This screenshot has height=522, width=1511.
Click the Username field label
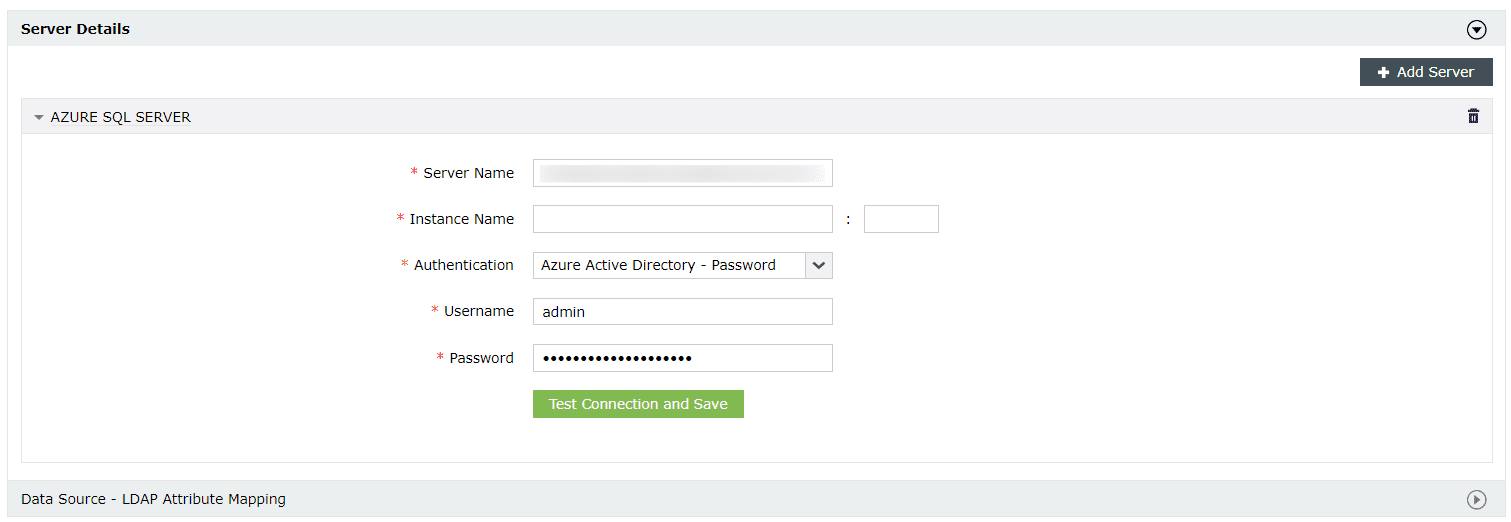click(x=478, y=311)
